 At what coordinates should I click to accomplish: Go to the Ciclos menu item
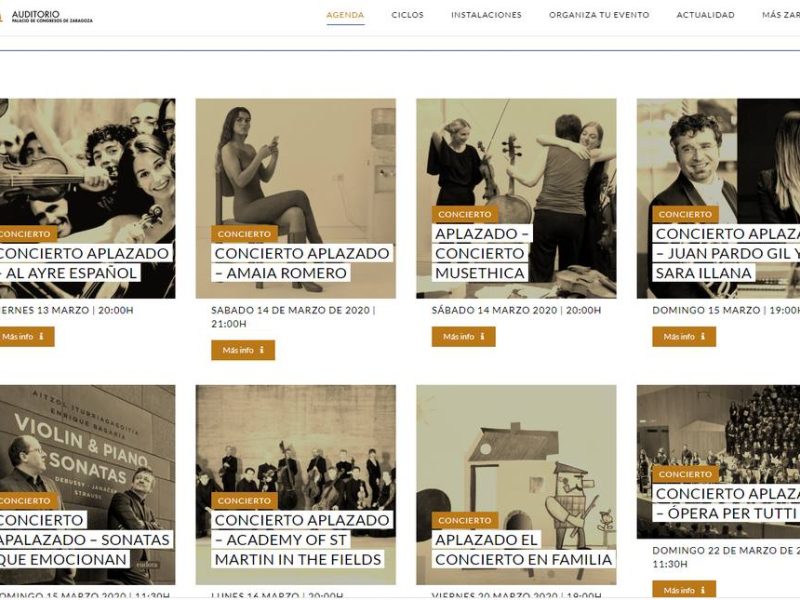click(407, 15)
